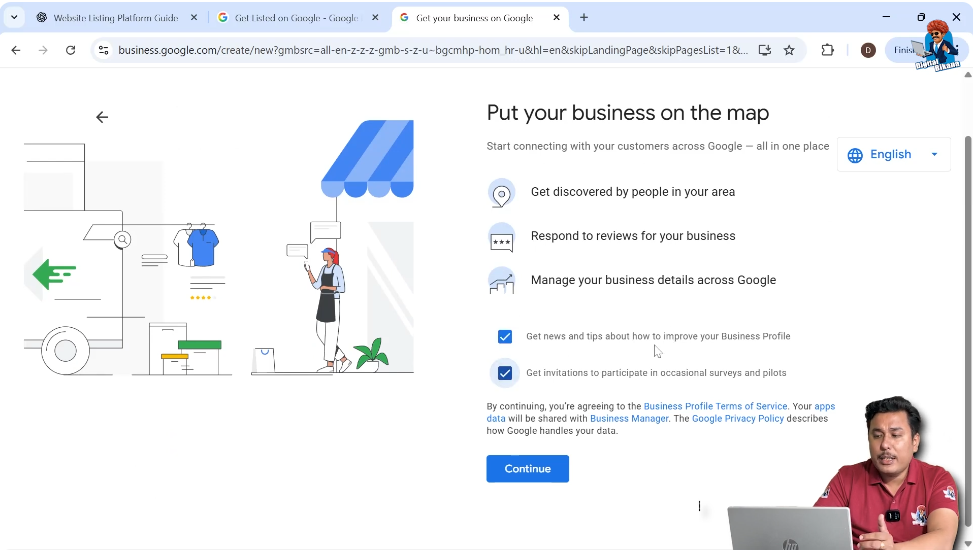Screen dimensions: 973x553
Task: Restore down the browser window
Action: tap(921, 17)
